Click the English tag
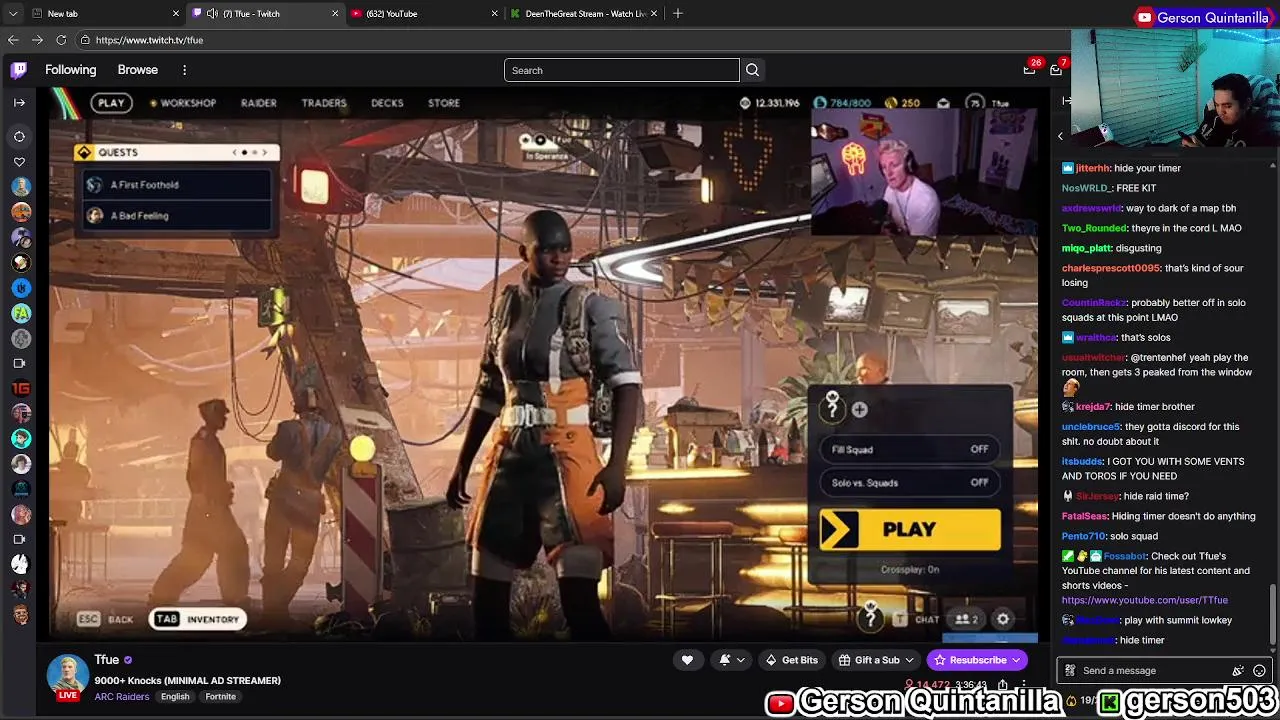 pyautogui.click(x=175, y=697)
